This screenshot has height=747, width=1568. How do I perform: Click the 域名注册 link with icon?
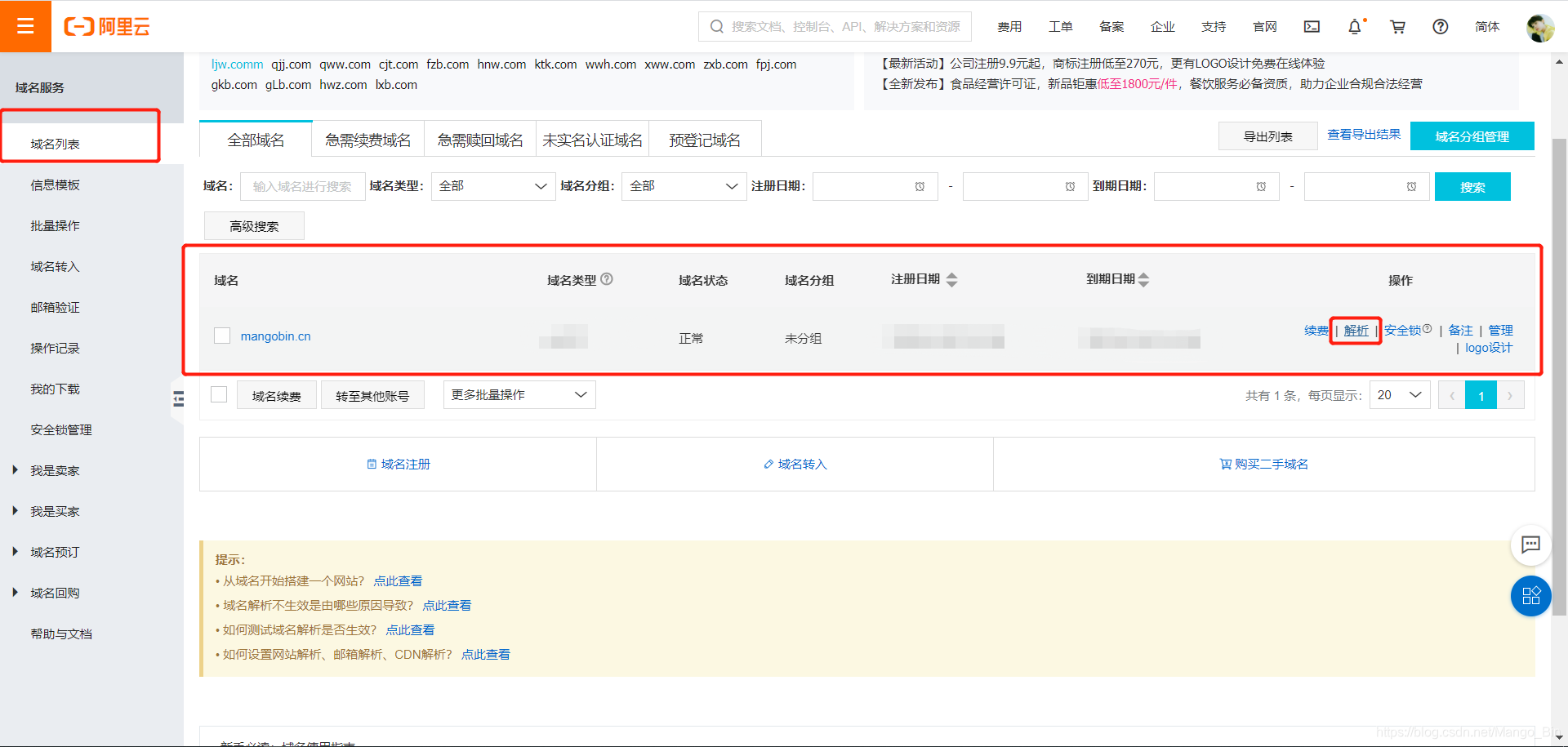pyautogui.click(x=399, y=464)
